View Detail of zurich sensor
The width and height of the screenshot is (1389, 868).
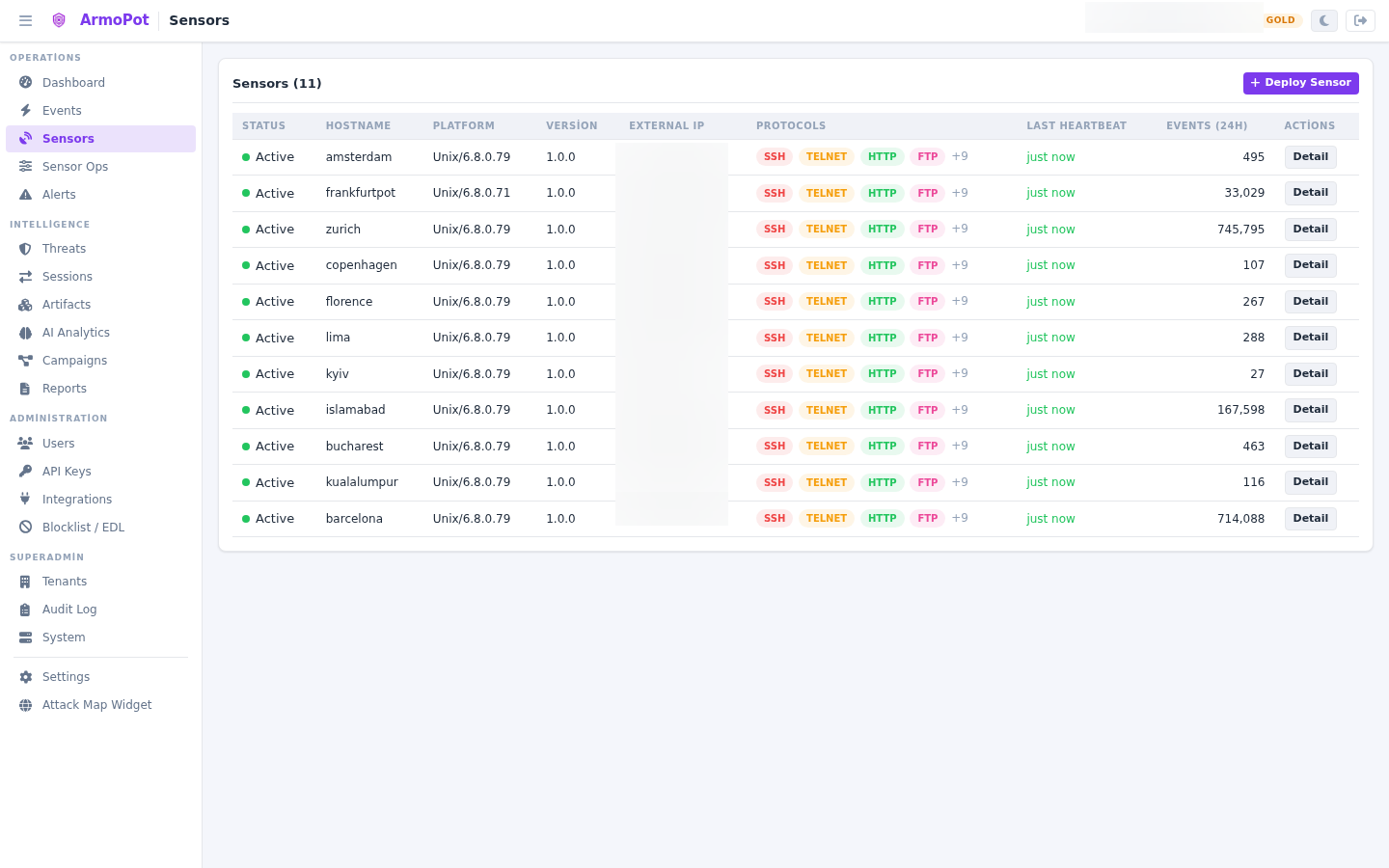click(1310, 229)
